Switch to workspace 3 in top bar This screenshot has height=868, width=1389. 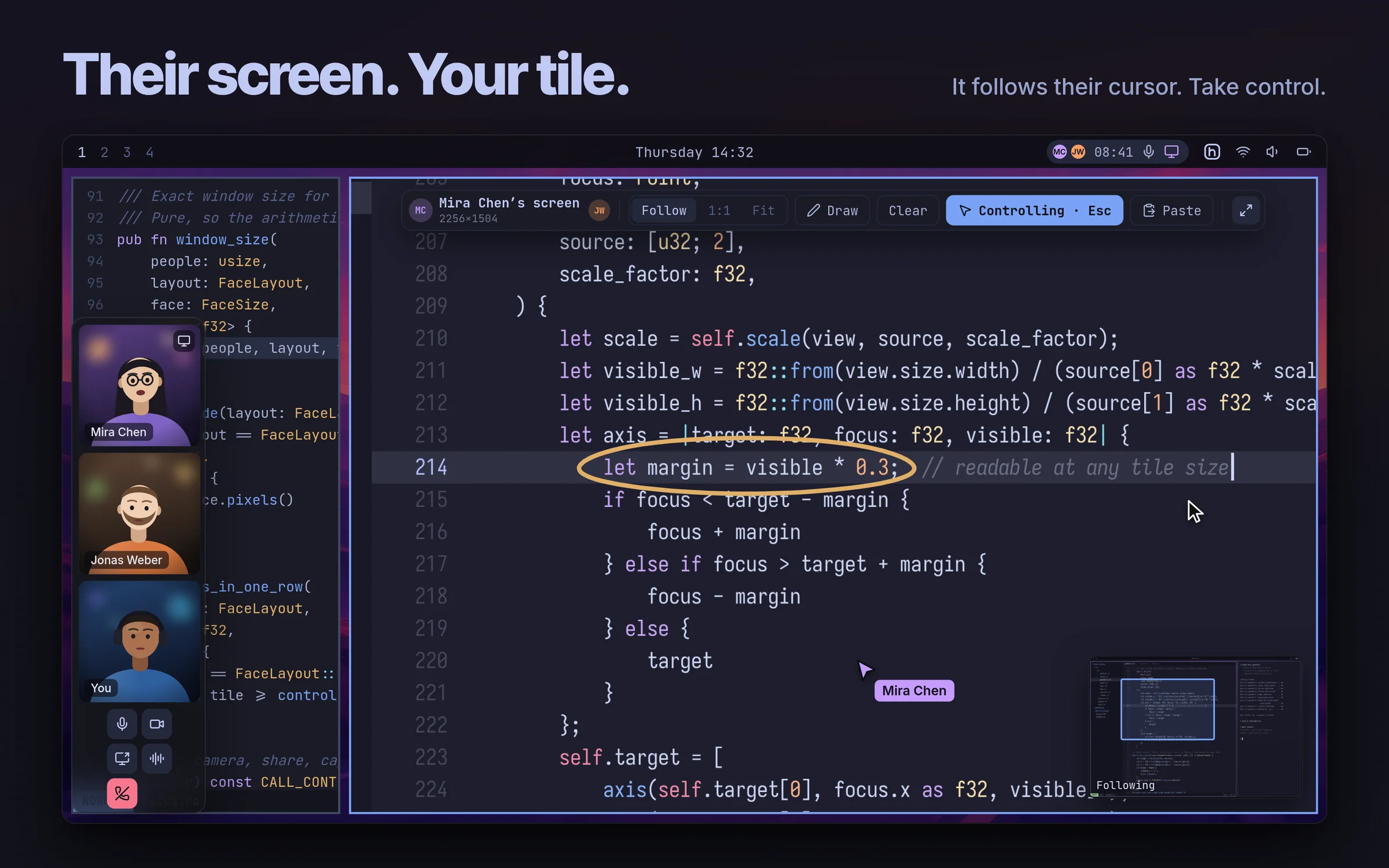[127, 152]
